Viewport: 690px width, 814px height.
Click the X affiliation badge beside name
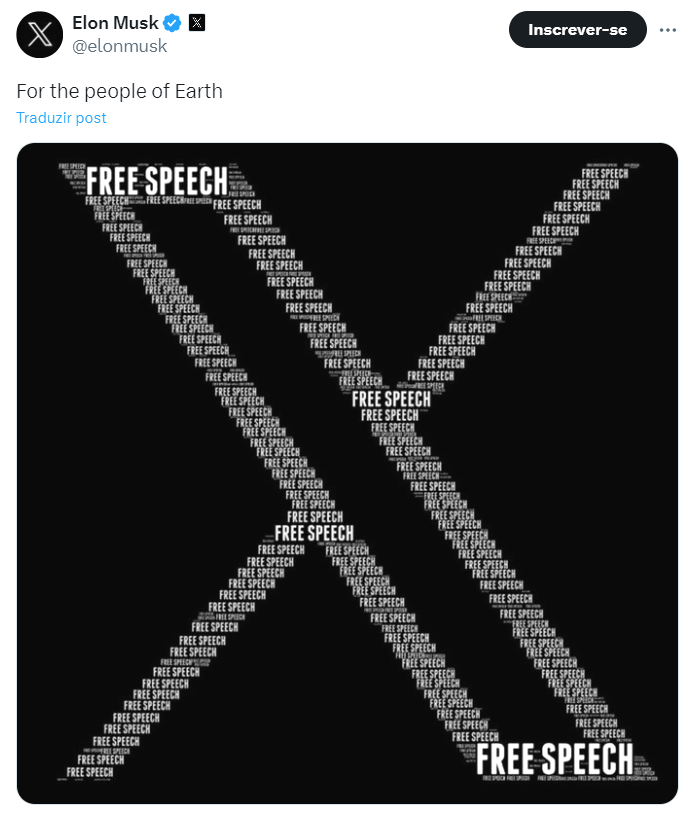point(197,23)
